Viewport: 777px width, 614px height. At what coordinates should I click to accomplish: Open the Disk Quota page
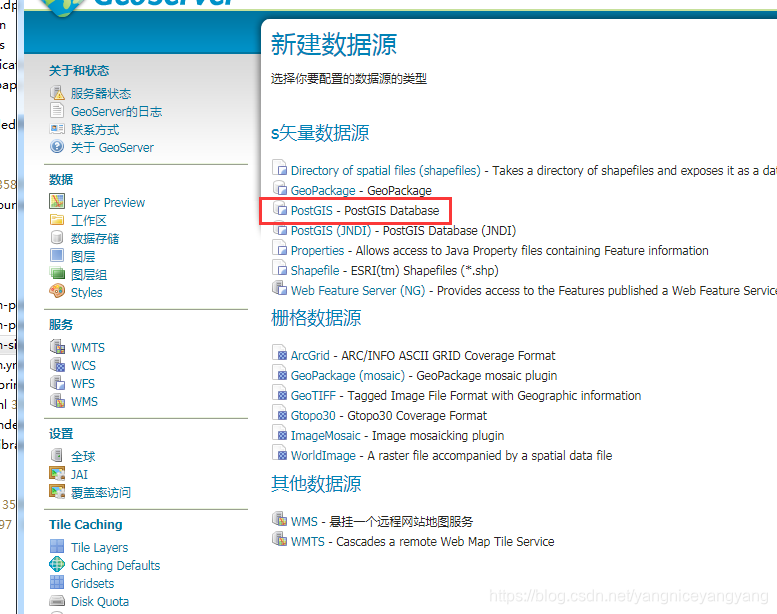coord(100,601)
